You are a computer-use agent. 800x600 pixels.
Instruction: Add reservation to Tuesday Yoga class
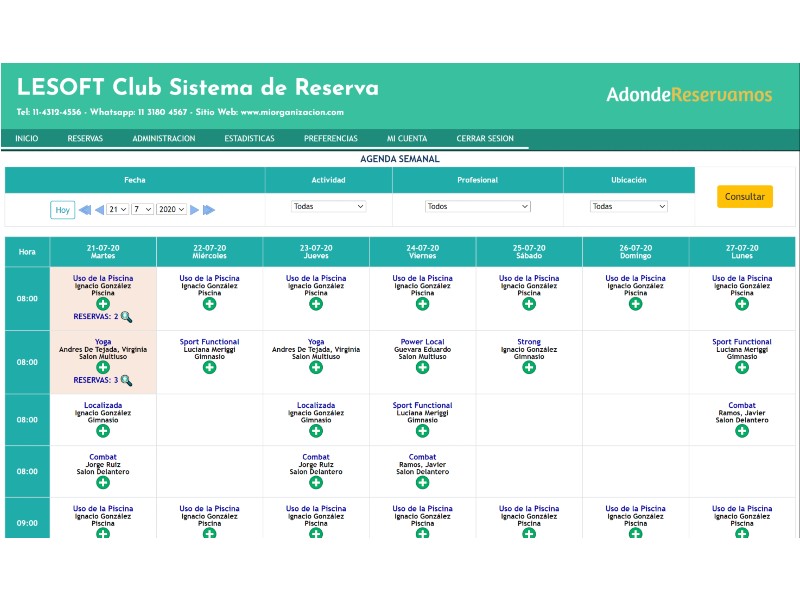(103, 367)
